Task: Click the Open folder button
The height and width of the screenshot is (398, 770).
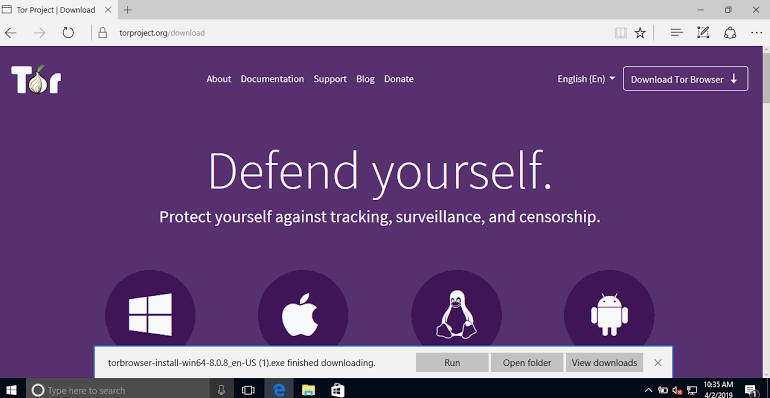Action: click(527, 363)
